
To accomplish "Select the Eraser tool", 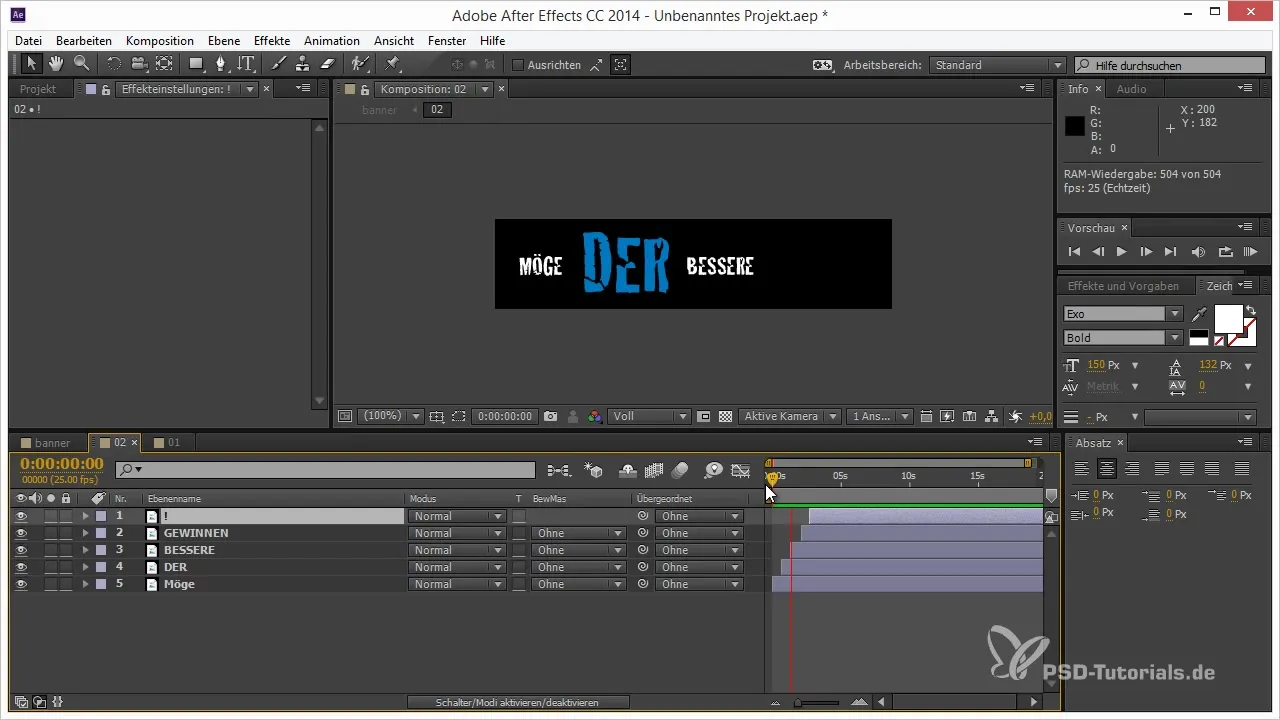I will click(x=327, y=64).
